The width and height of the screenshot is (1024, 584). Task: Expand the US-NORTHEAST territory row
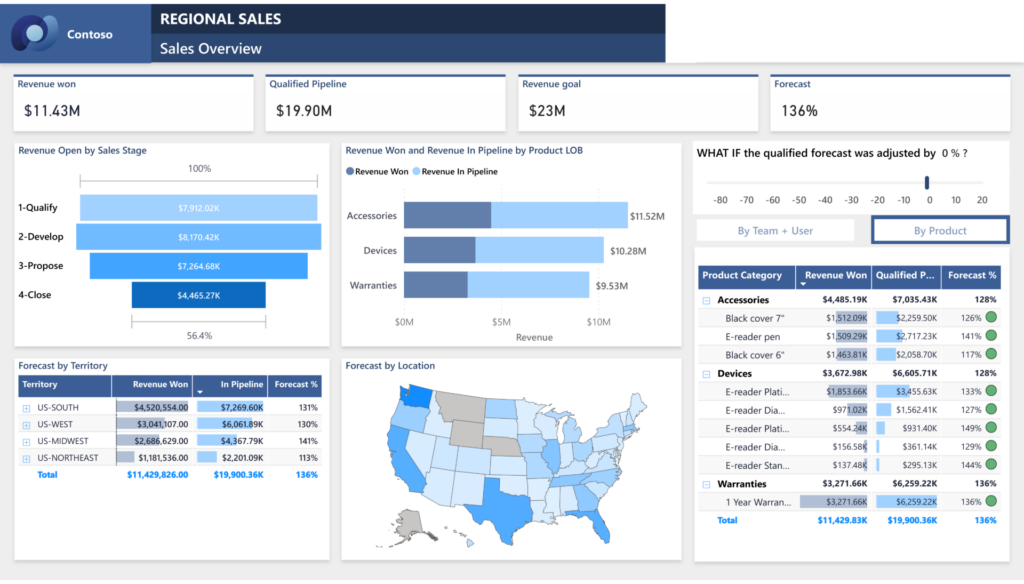tap(25, 458)
